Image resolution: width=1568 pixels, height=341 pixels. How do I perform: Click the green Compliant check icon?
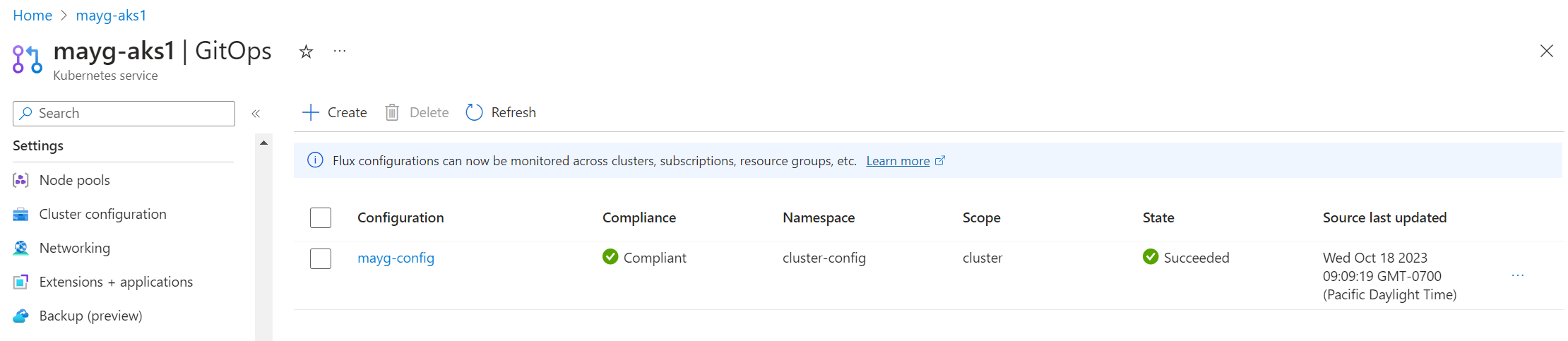(610, 256)
